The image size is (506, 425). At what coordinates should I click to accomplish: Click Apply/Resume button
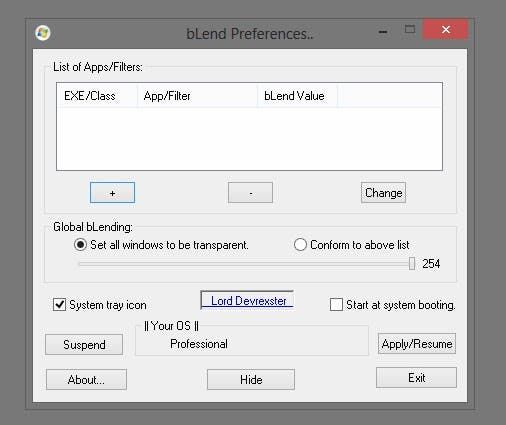coord(417,344)
